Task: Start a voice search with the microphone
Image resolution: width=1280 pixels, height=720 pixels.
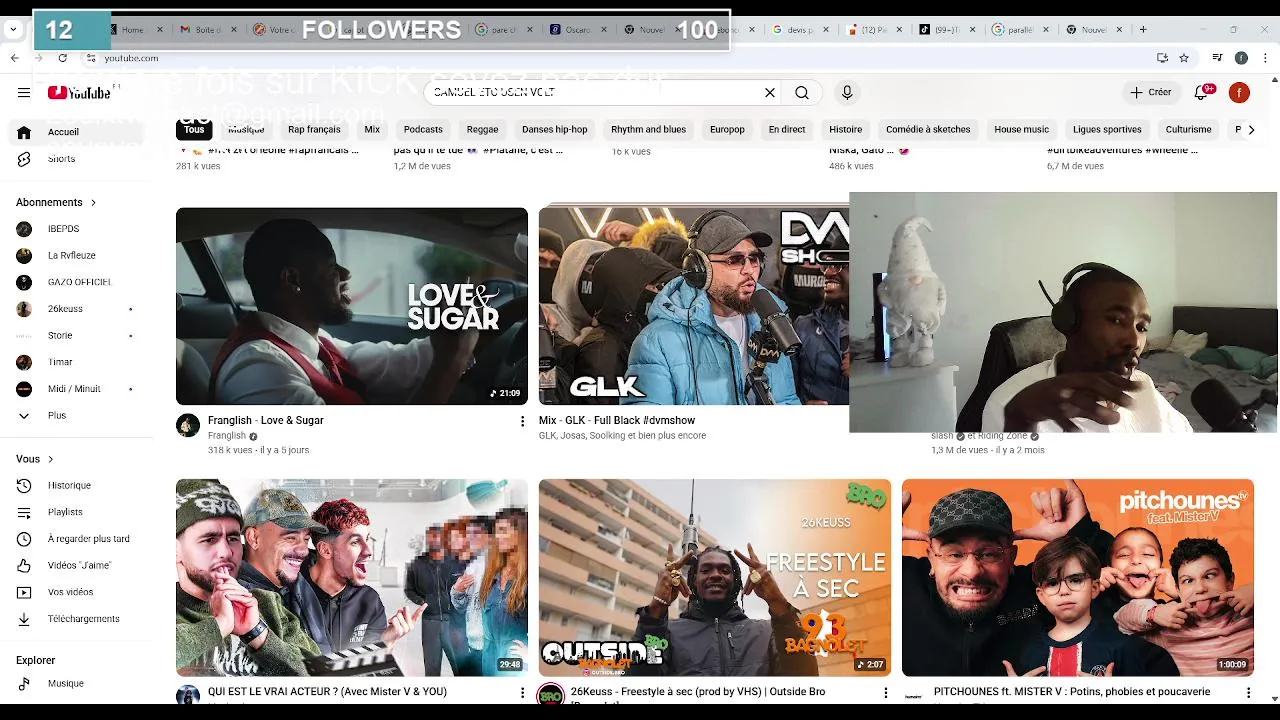Action: [847, 92]
